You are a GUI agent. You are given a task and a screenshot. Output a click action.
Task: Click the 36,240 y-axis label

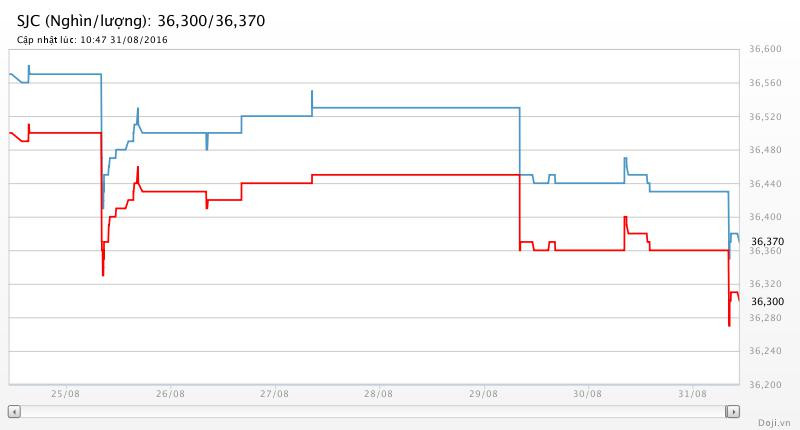coord(765,351)
